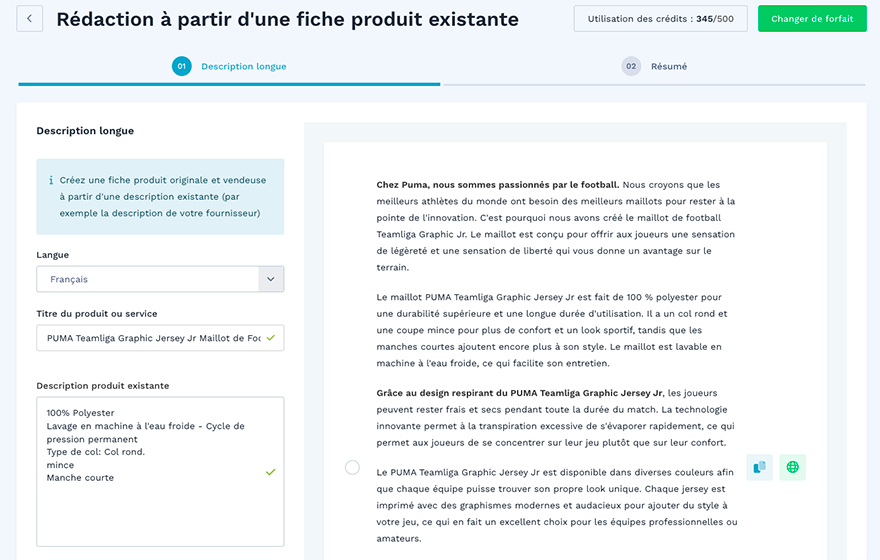Viewport: 880px width, 560px height.
Task: Click 'disponible dans diverses couleurs' paragraph
Action: [557, 505]
